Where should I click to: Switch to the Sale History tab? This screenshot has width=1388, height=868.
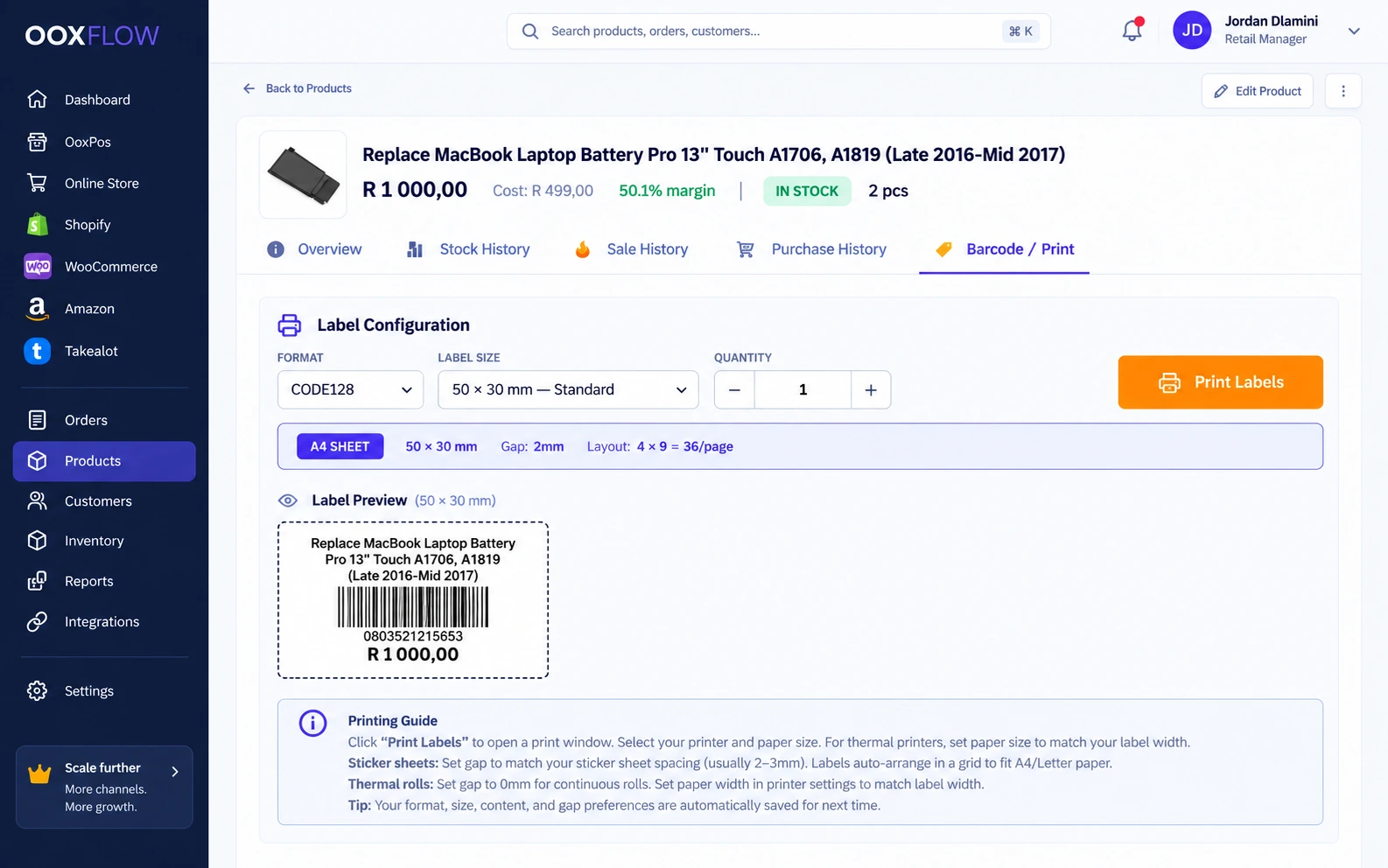pyautogui.click(x=631, y=249)
